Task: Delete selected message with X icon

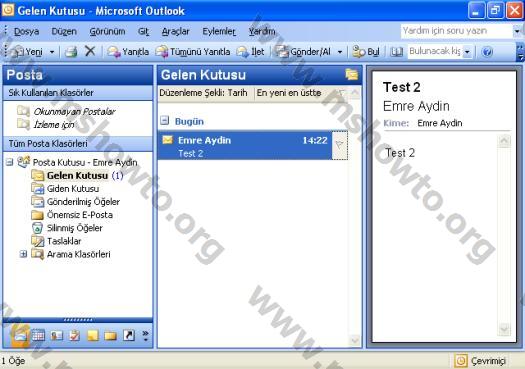Action: coord(90,51)
